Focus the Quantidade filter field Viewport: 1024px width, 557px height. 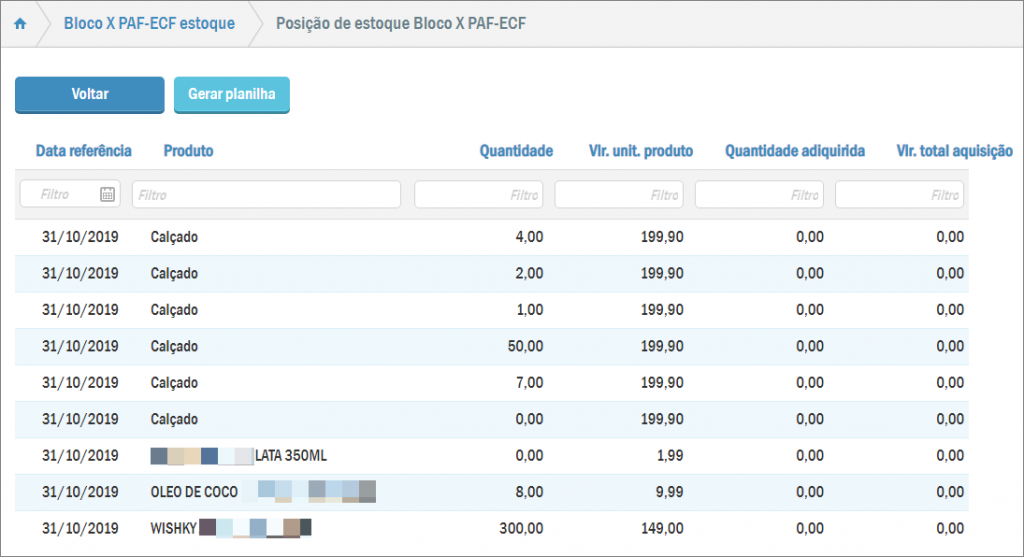478,195
